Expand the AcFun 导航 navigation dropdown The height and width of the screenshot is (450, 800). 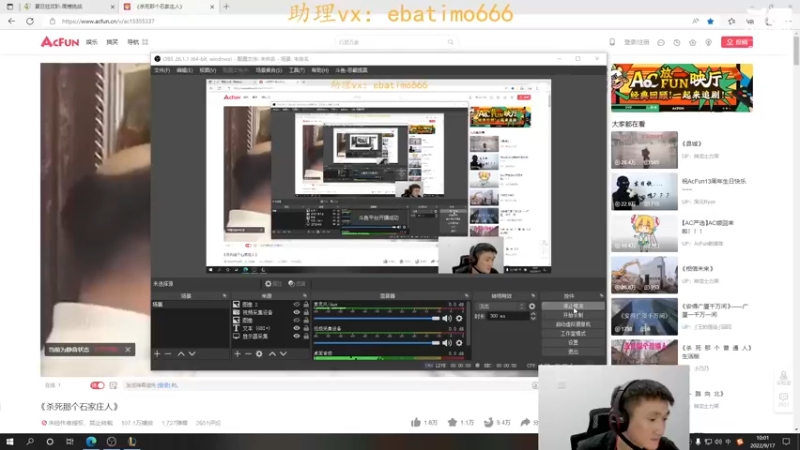137,42
